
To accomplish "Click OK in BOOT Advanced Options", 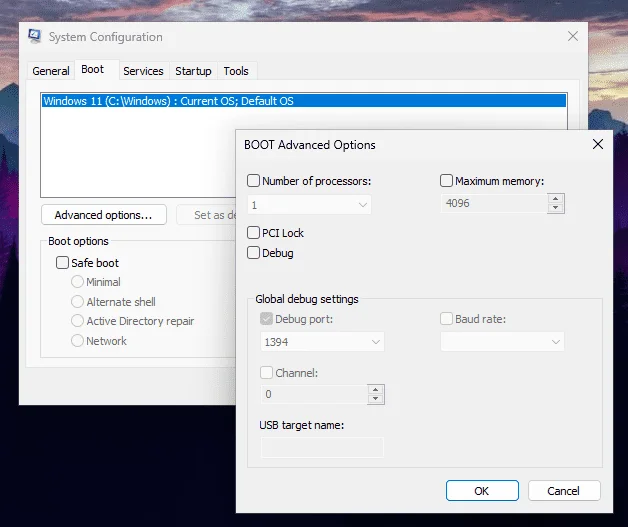I will [482, 491].
